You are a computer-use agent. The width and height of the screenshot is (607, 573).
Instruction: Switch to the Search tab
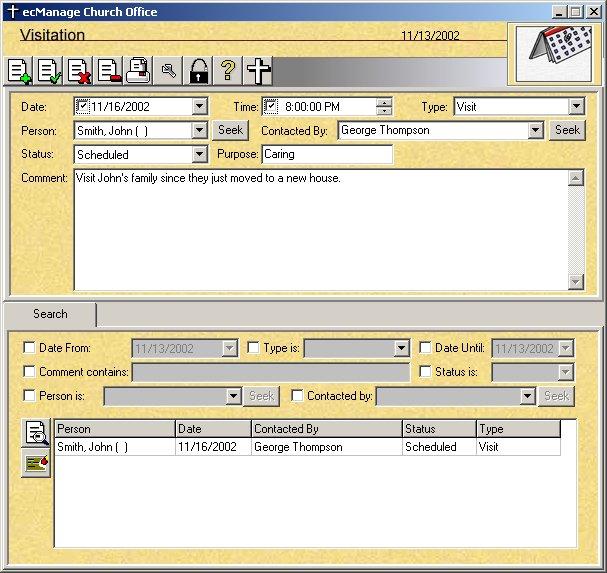[x=50, y=314]
